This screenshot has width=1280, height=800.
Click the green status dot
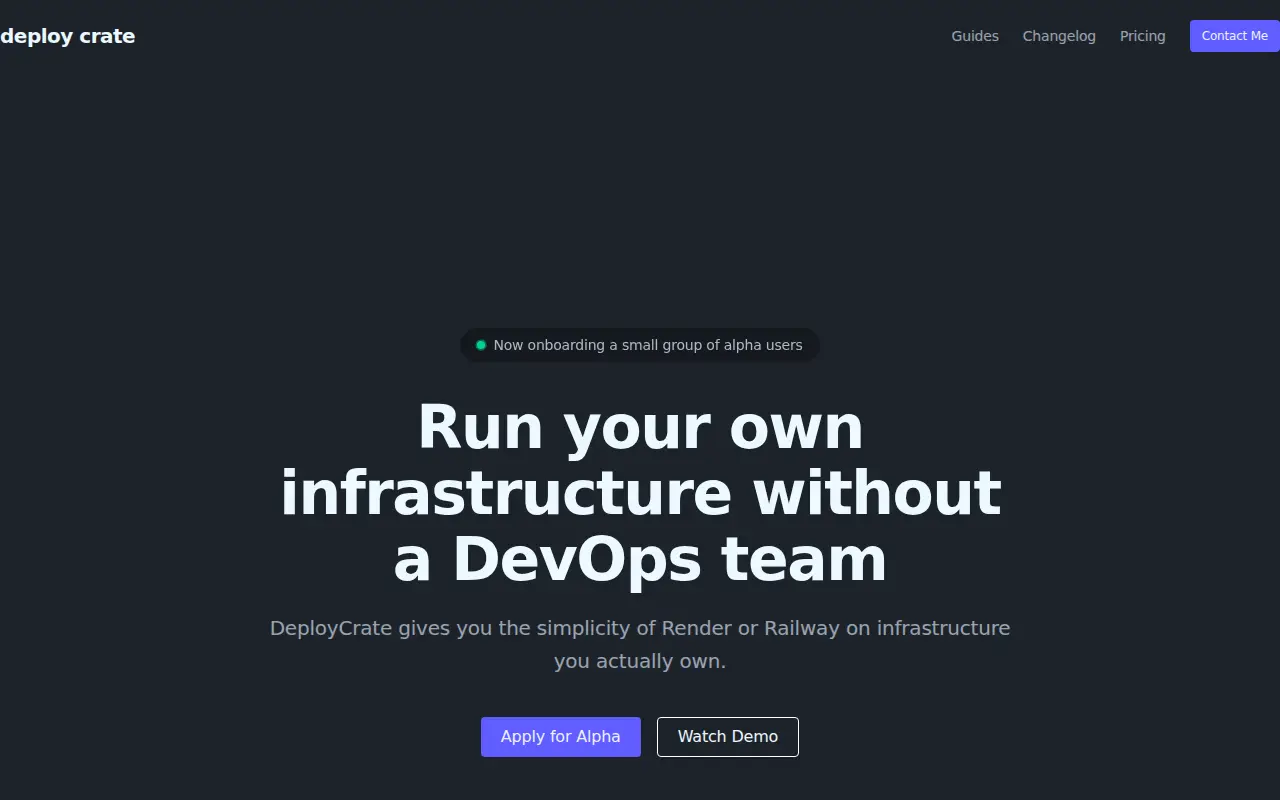[x=481, y=345]
